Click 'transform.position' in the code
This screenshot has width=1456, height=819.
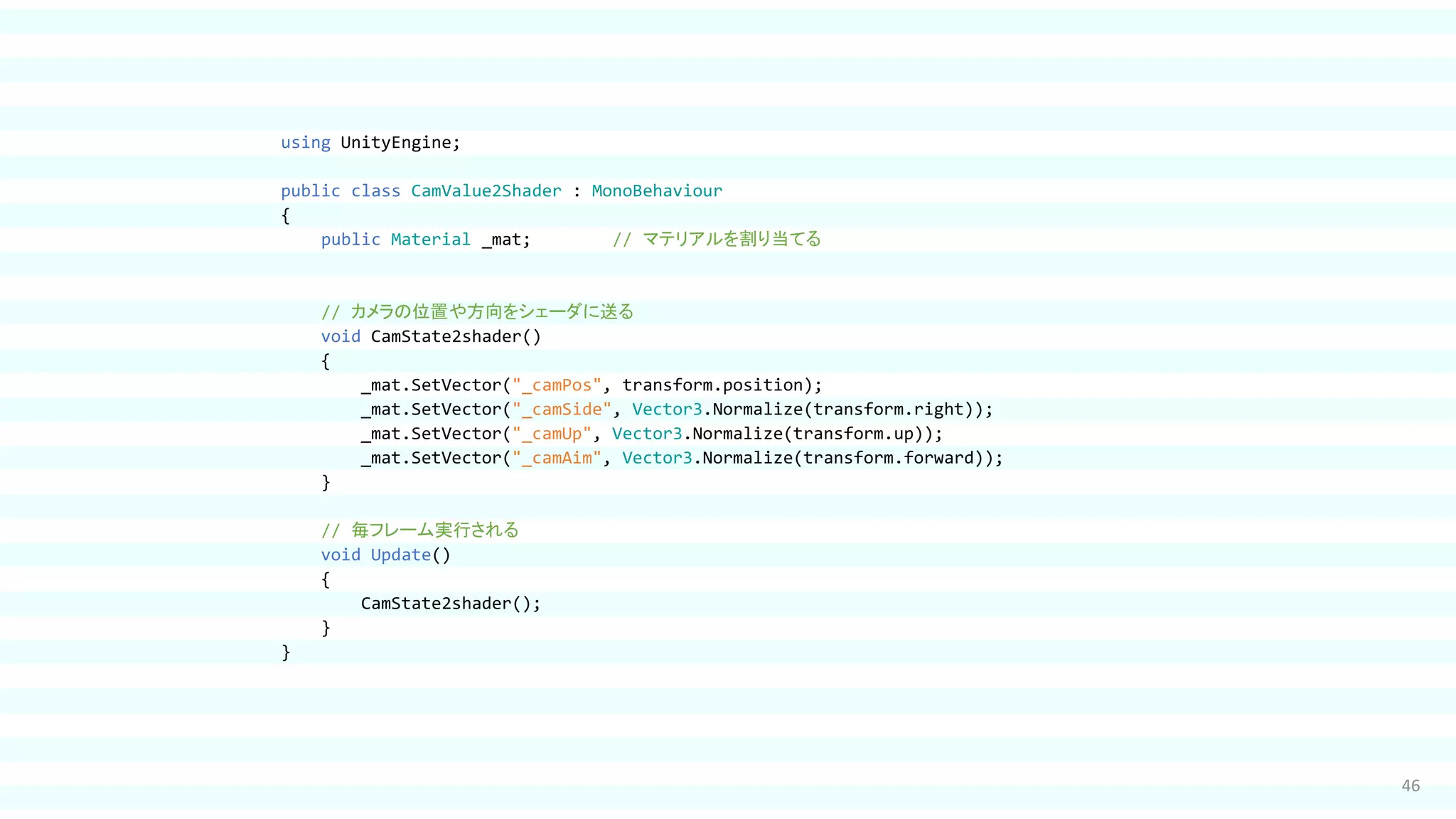pyautogui.click(x=713, y=385)
